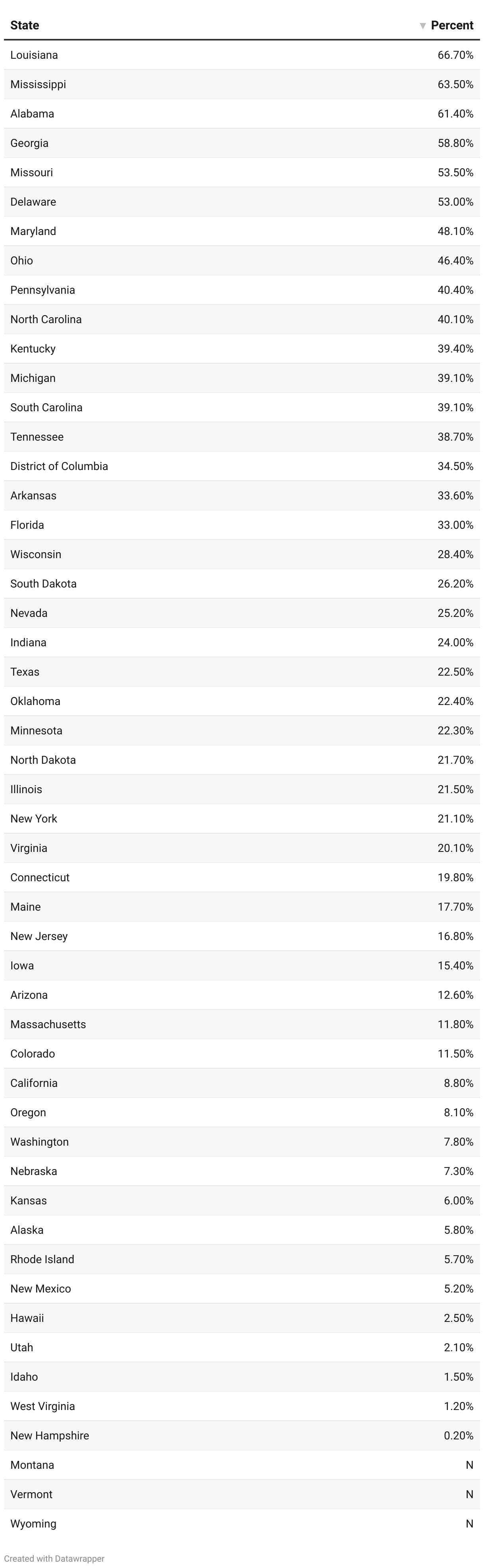The height and width of the screenshot is (1568, 484).
Task: Select Georgia's 58.80% value
Action: (x=455, y=143)
